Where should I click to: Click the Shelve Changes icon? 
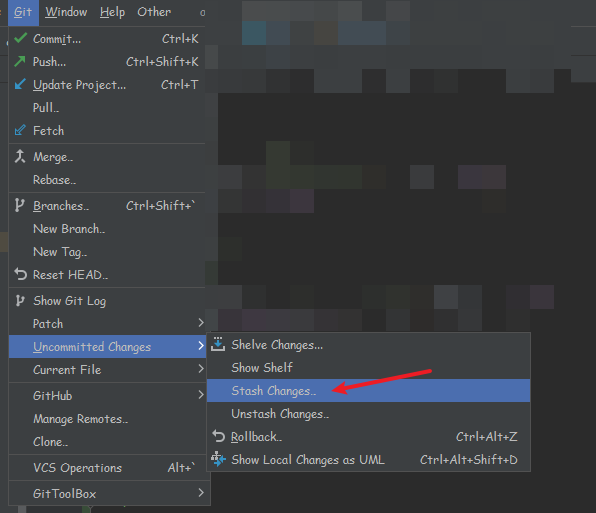pos(218,344)
